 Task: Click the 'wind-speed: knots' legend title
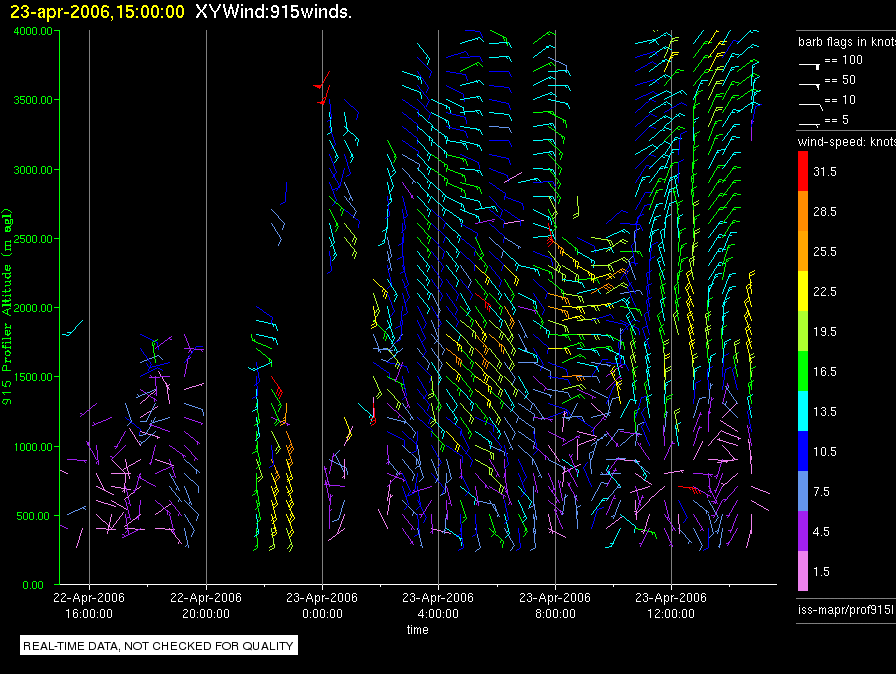coord(847,142)
